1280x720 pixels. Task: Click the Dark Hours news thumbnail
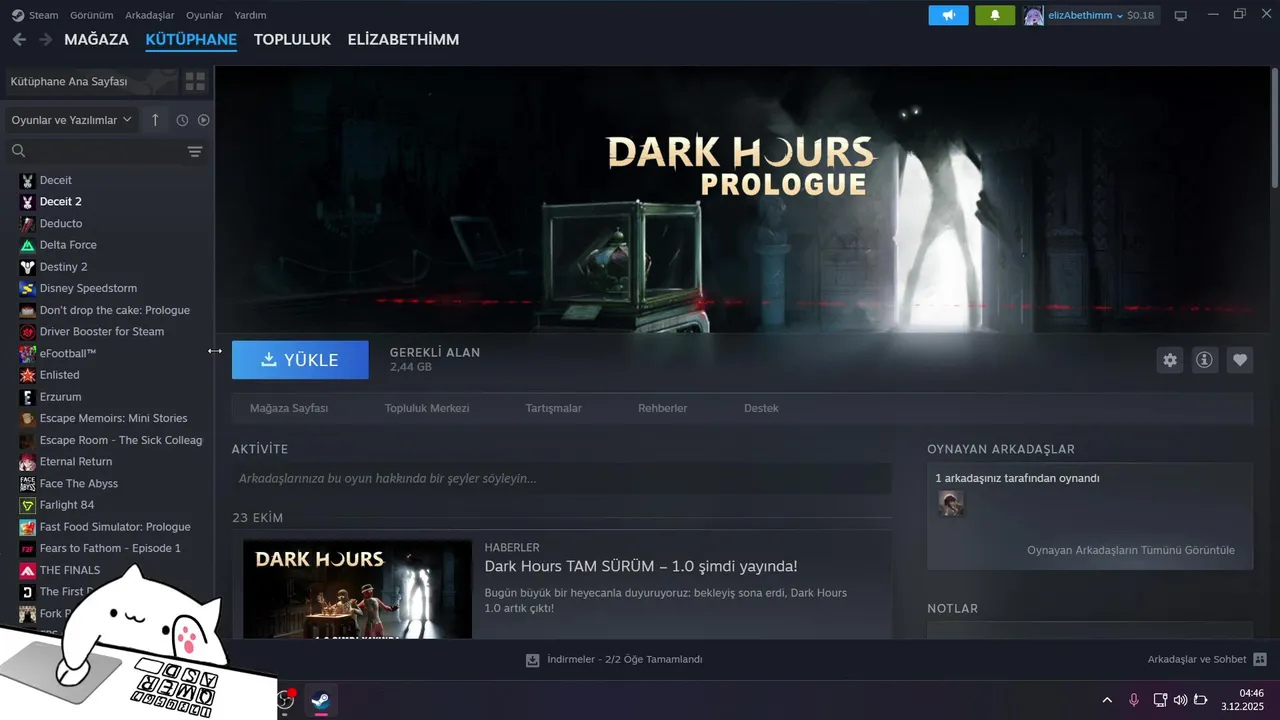pyautogui.click(x=357, y=589)
